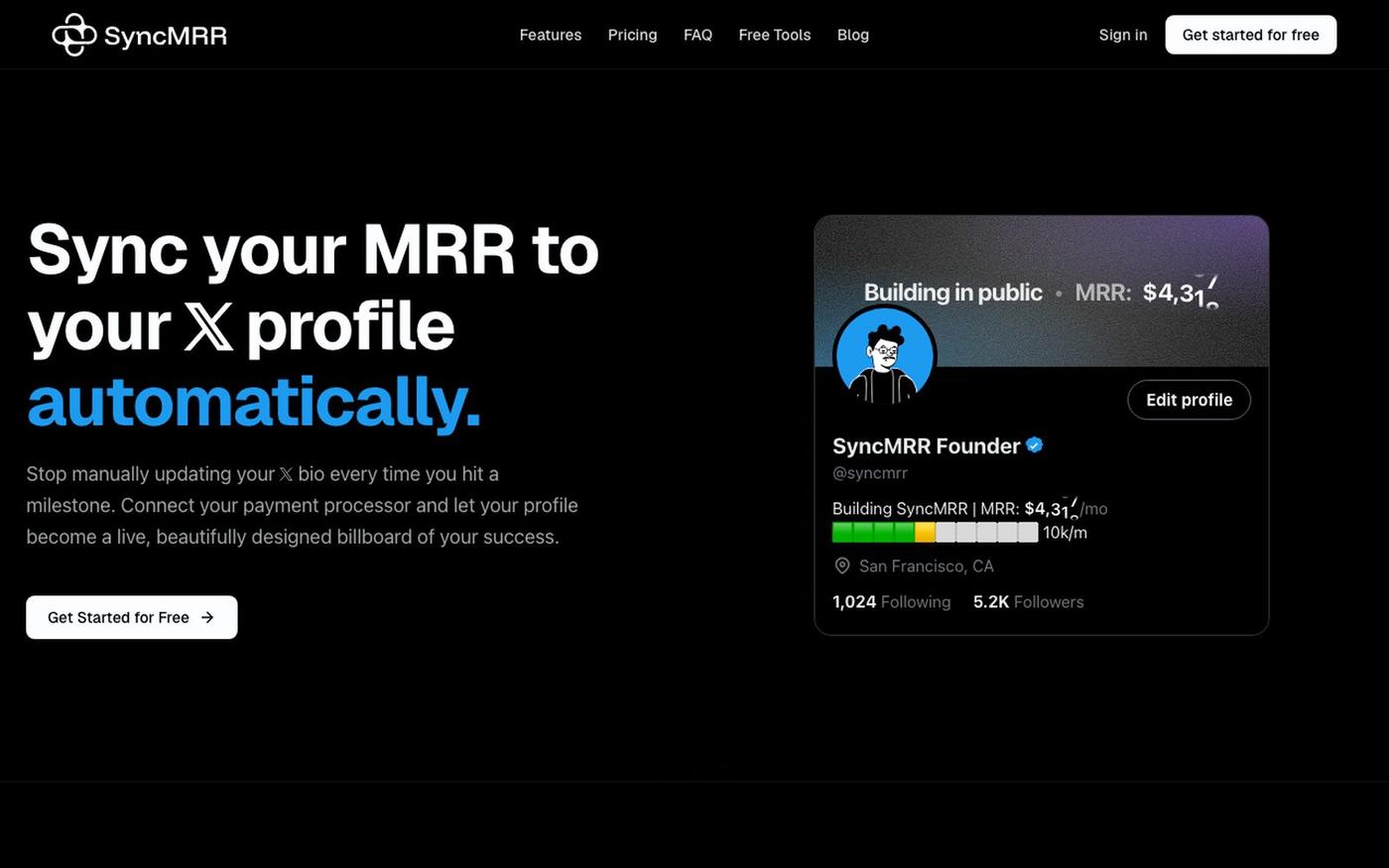The width and height of the screenshot is (1389, 868).
Task: Click the SyncMRR logo icon
Action: pyautogui.click(x=74, y=35)
